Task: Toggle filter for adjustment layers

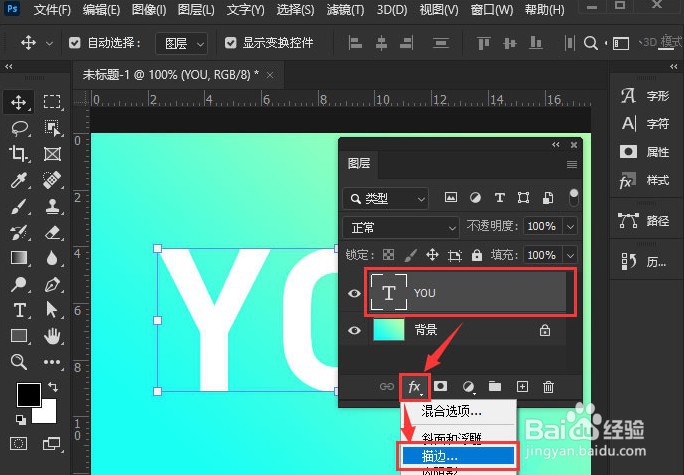Action: [x=475, y=198]
